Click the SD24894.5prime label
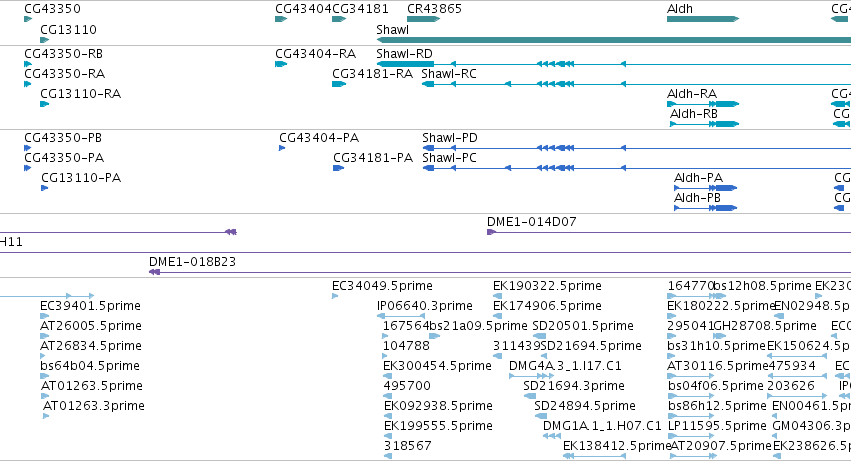The image size is (851, 461). click(x=585, y=407)
